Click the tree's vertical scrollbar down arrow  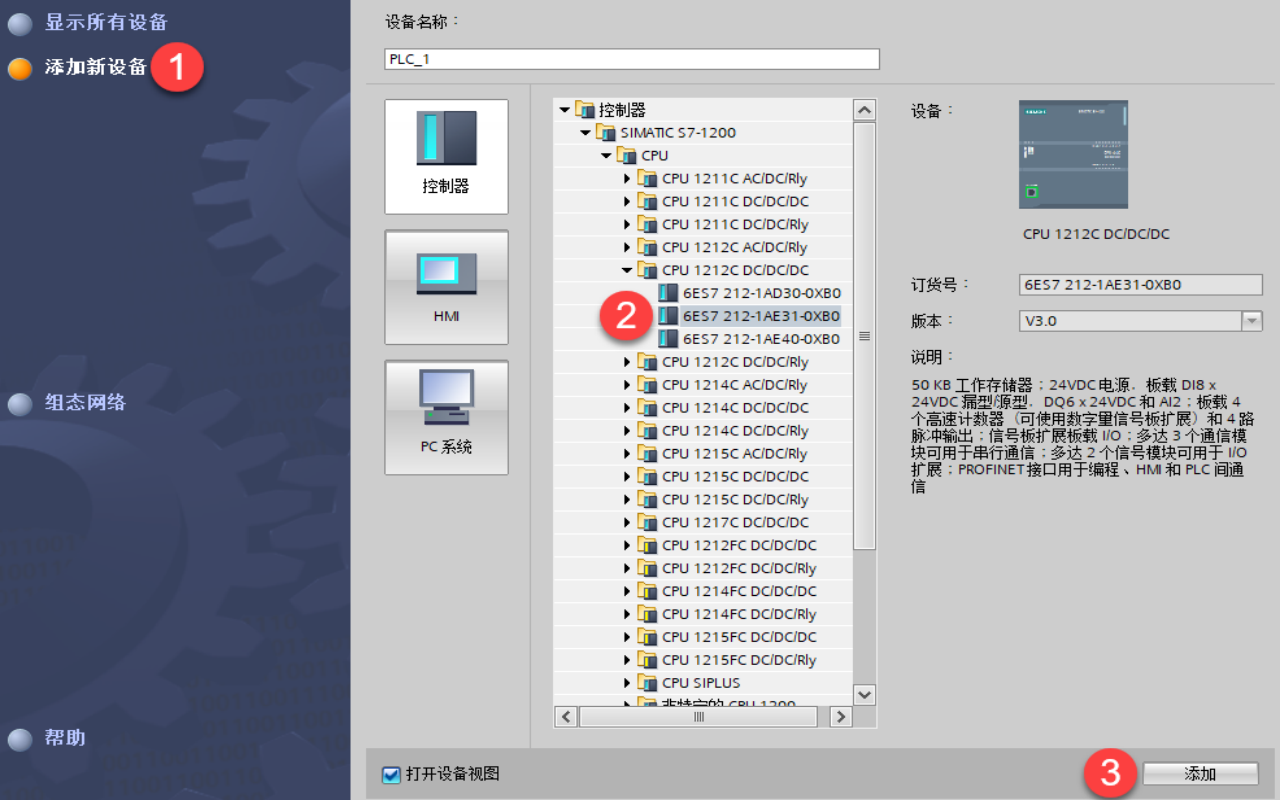pyautogui.click(x=864, y=694)
